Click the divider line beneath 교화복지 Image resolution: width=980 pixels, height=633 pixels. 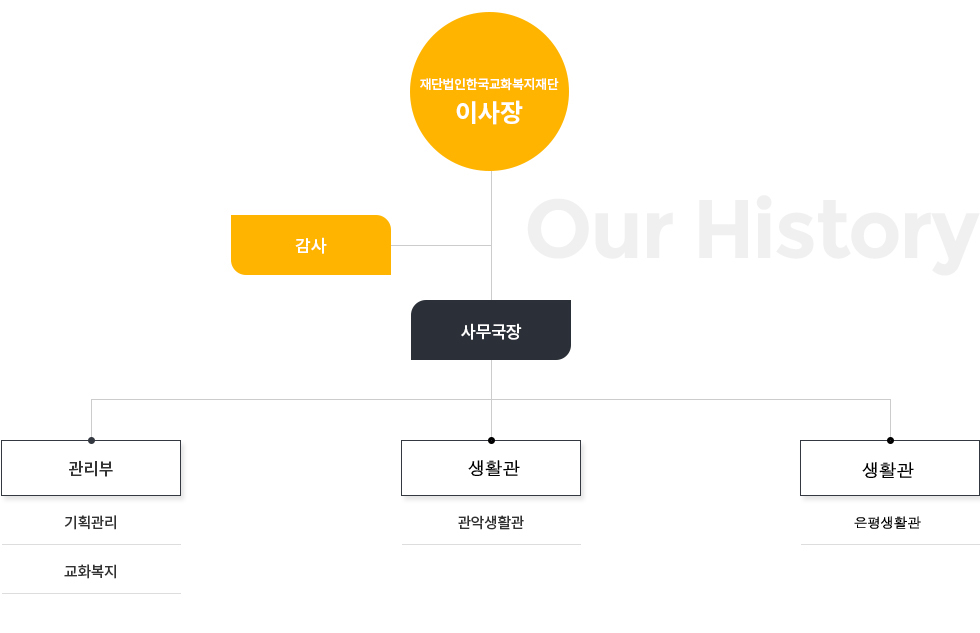point(91,594)
